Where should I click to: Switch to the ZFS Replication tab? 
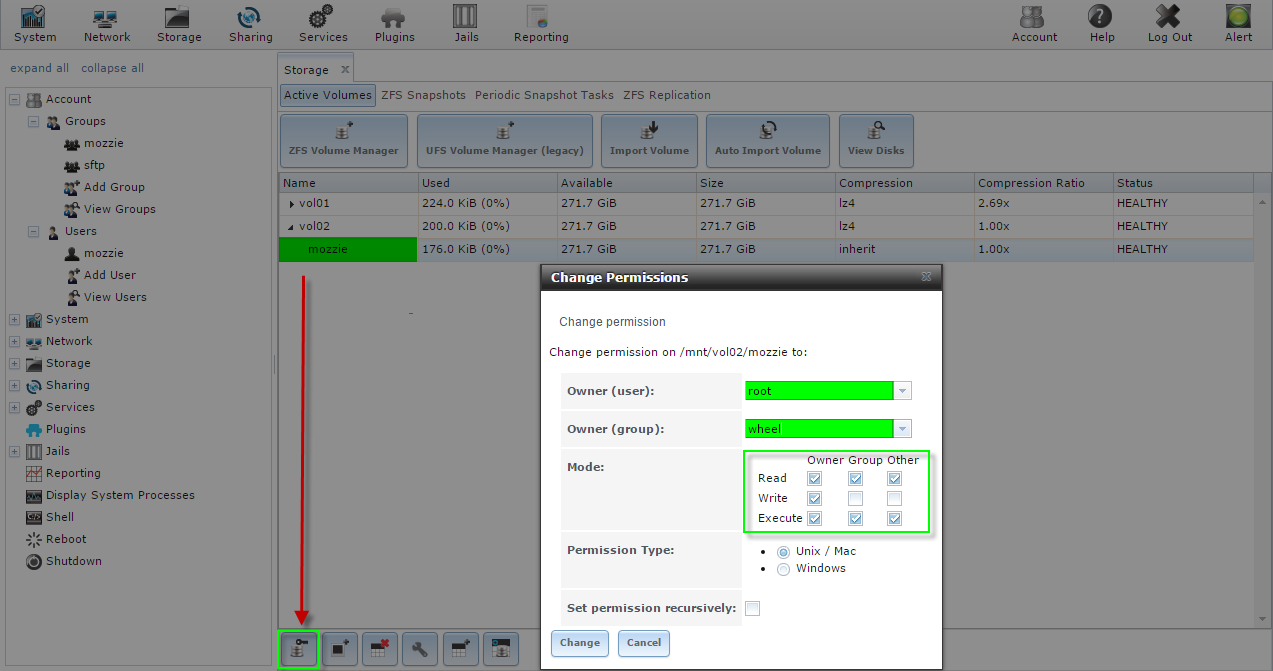coord(667,95)
